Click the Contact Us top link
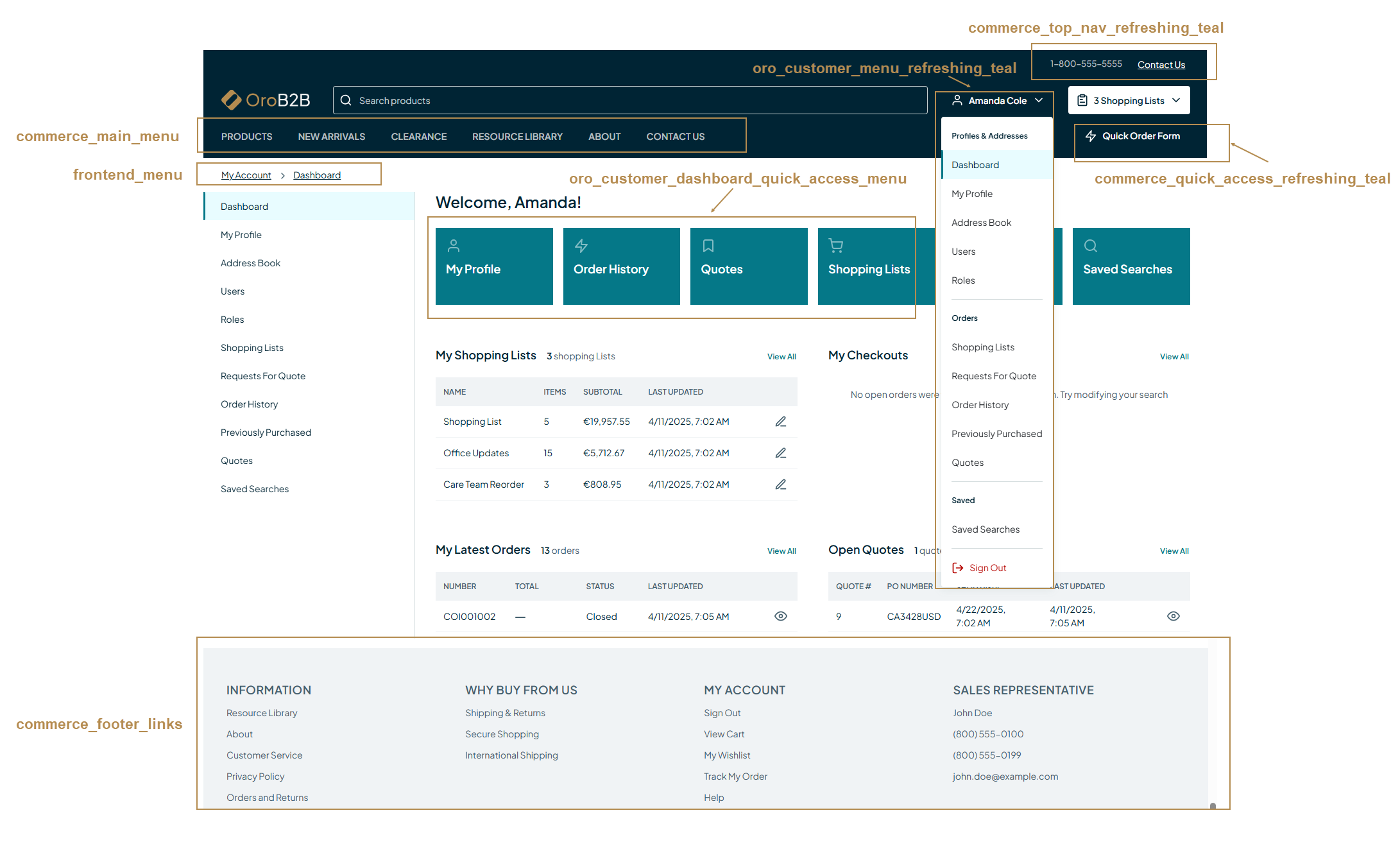This screenshot has width=1400, height=858. tap(1161, 65)
